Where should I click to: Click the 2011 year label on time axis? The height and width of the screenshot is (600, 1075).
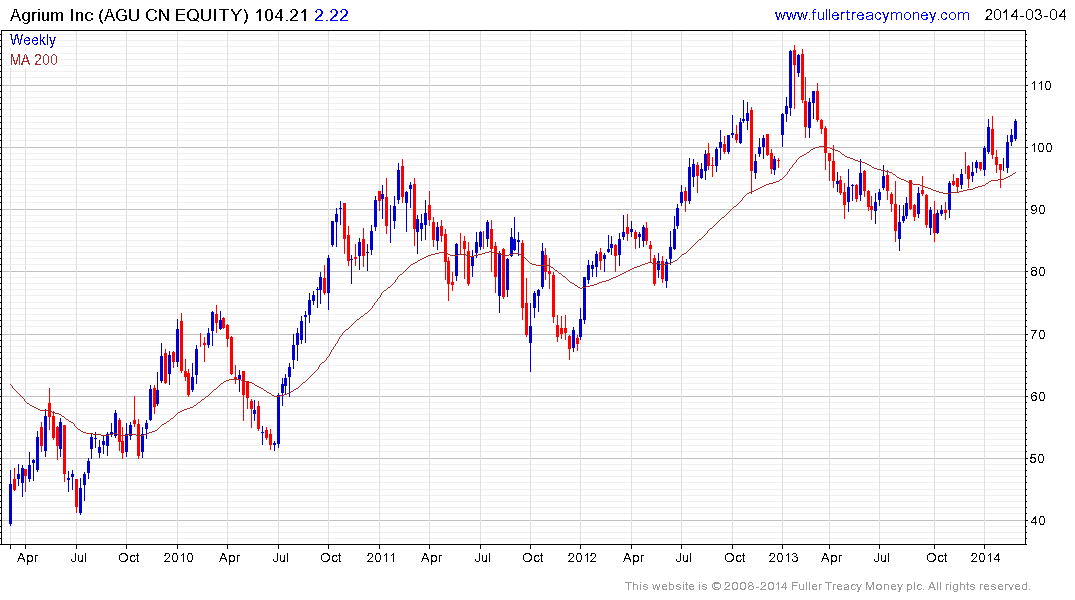381,557
